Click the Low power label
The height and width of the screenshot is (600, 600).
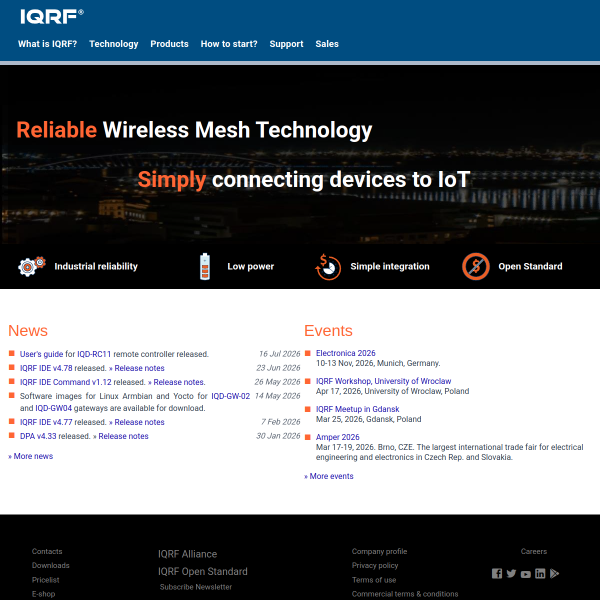[251, 266]
